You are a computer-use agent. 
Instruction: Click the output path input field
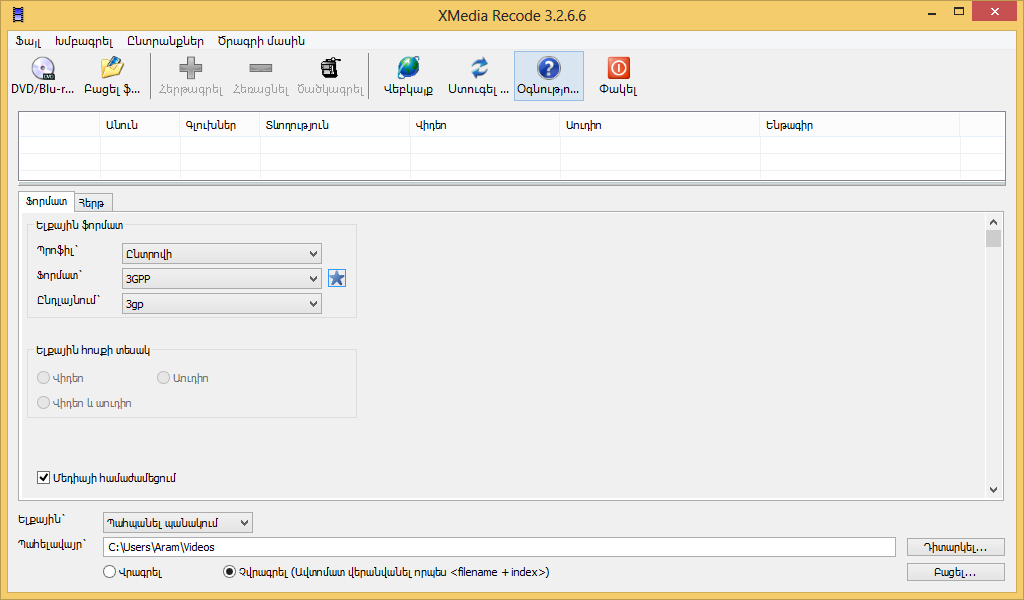point(499,547)
